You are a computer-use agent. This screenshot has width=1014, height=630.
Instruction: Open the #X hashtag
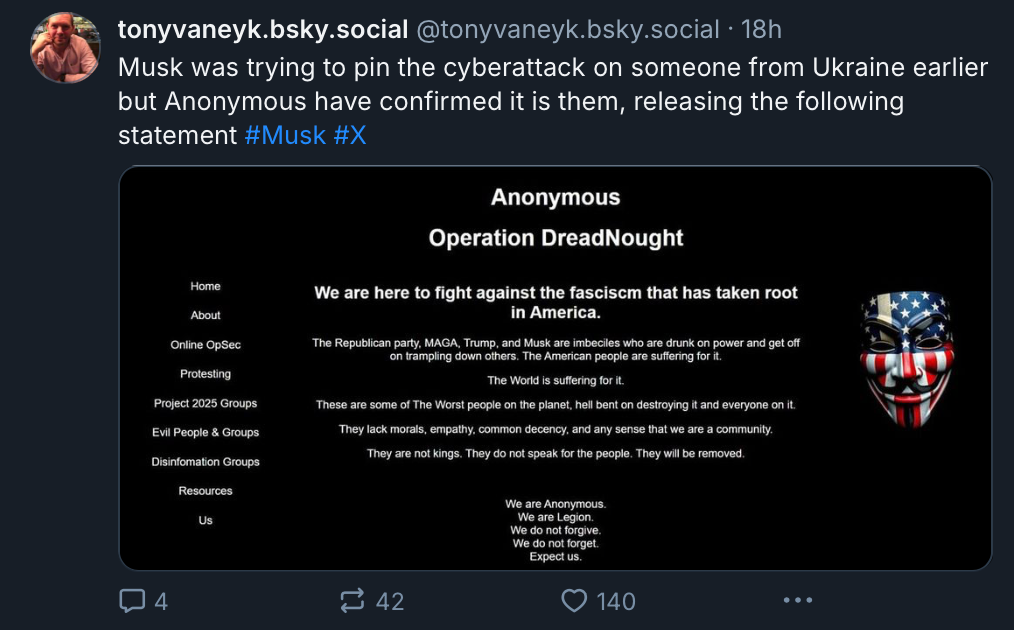pos(352,134)
